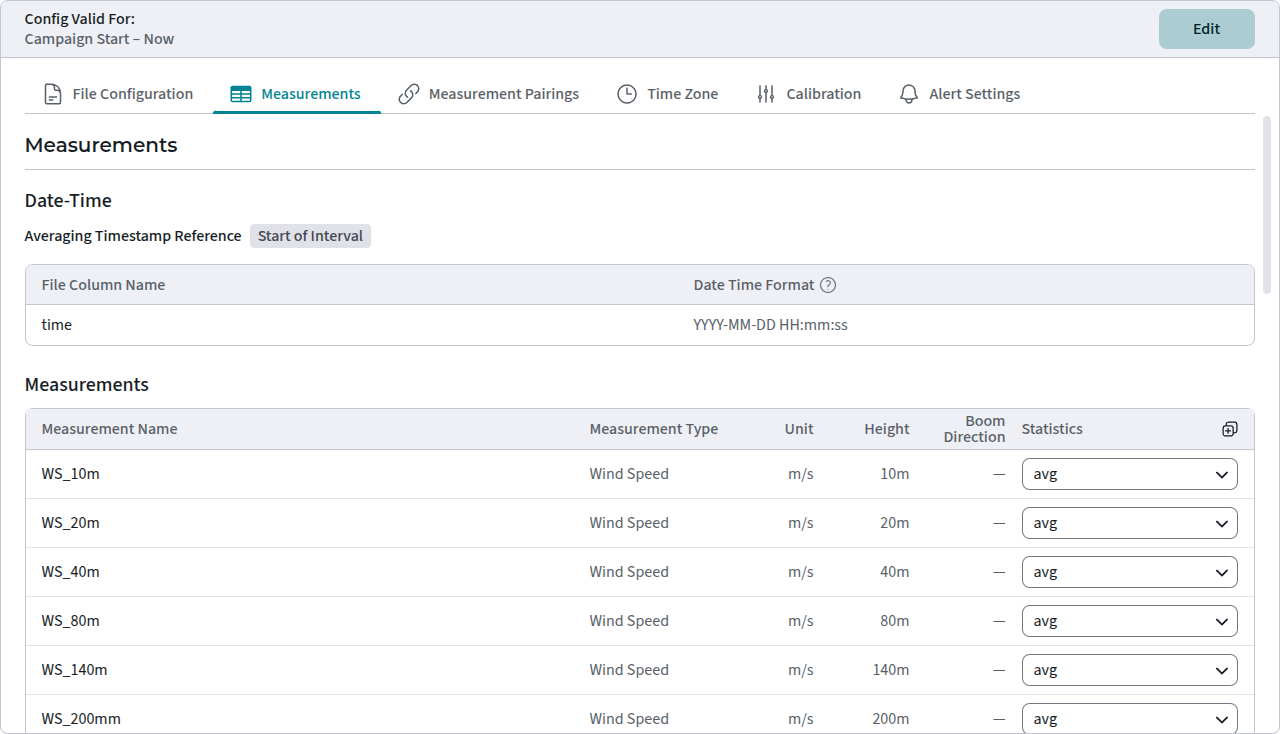Click the Height column header
The height and width of the screenshot is (734, 1280).
(x=887, y=429)
